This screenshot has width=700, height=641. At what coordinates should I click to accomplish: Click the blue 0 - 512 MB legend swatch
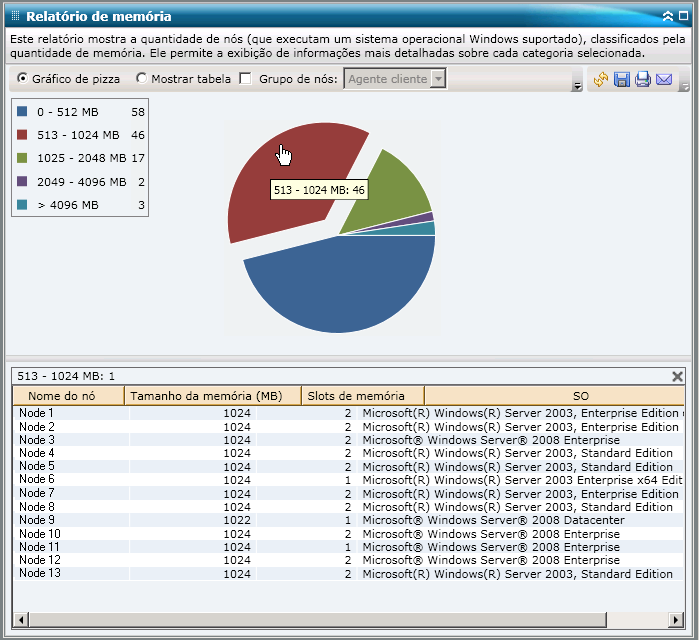[23, 113]
